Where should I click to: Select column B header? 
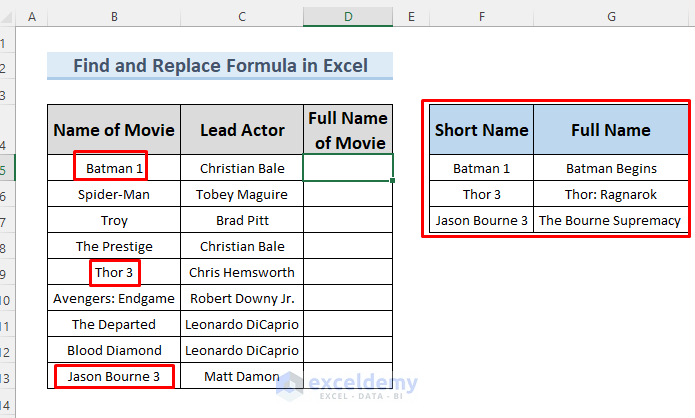click(x=114, y=18)
